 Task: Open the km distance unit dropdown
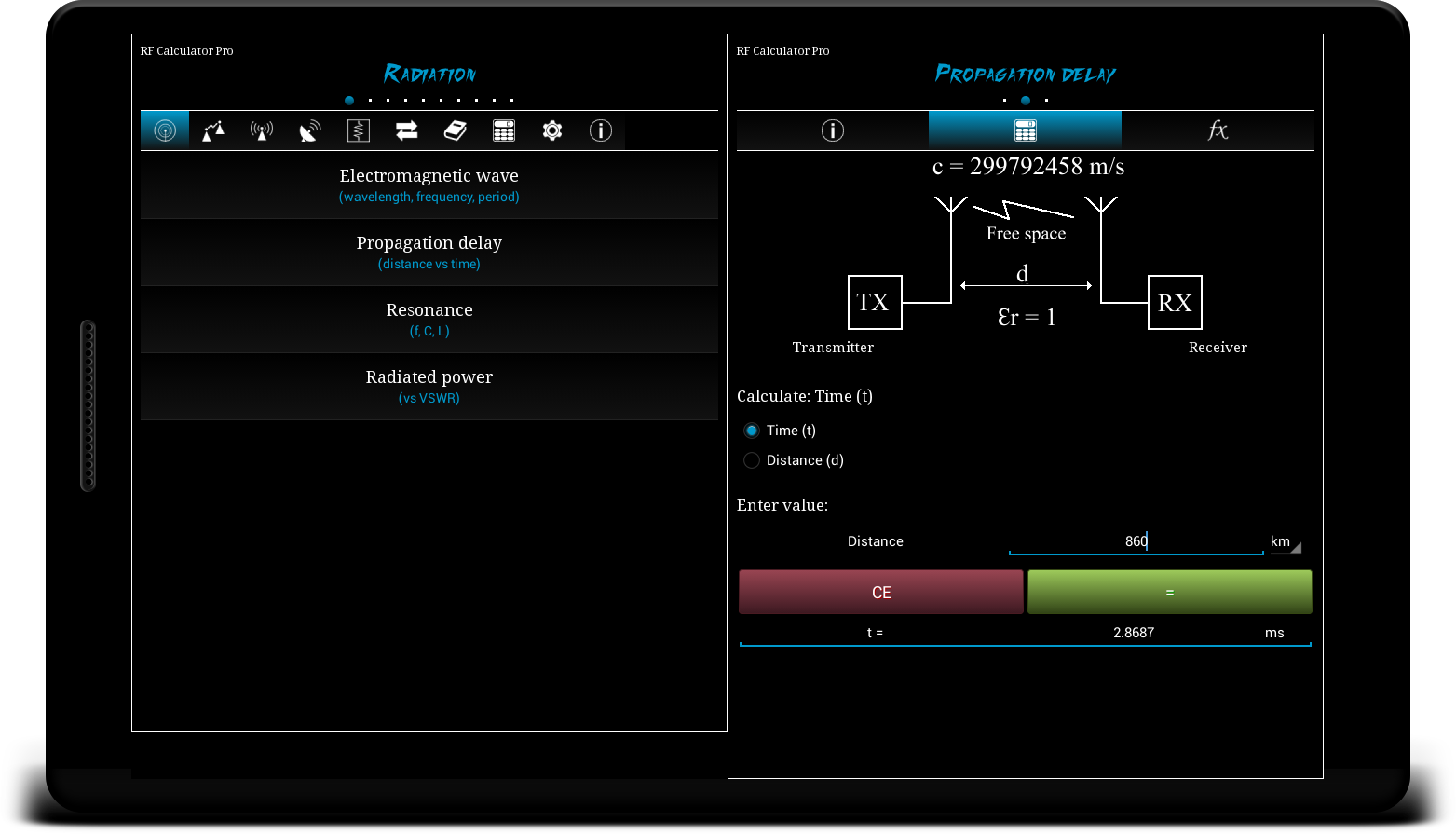click(1286, 542)
